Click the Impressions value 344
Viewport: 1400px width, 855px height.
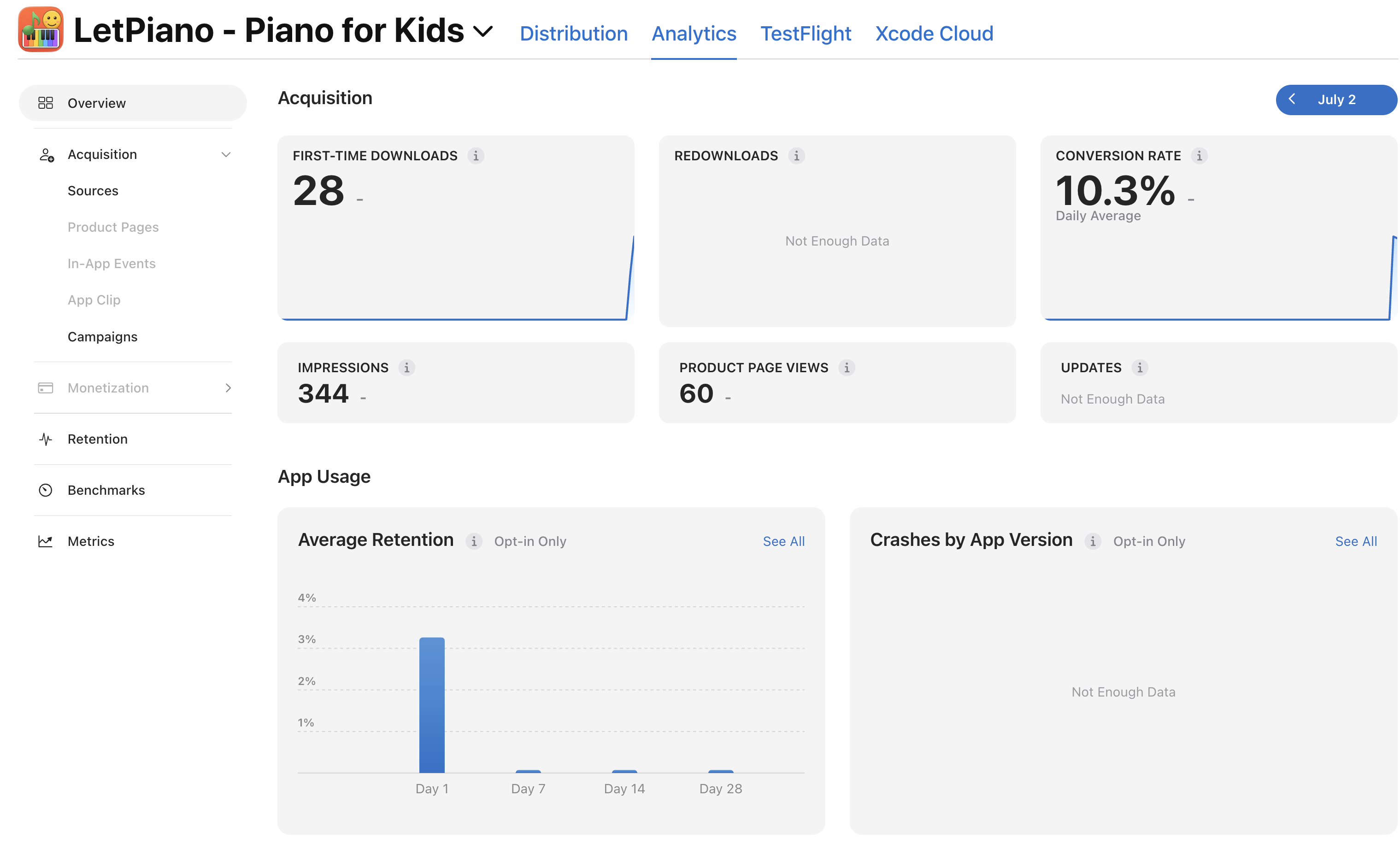pos(324,394)
